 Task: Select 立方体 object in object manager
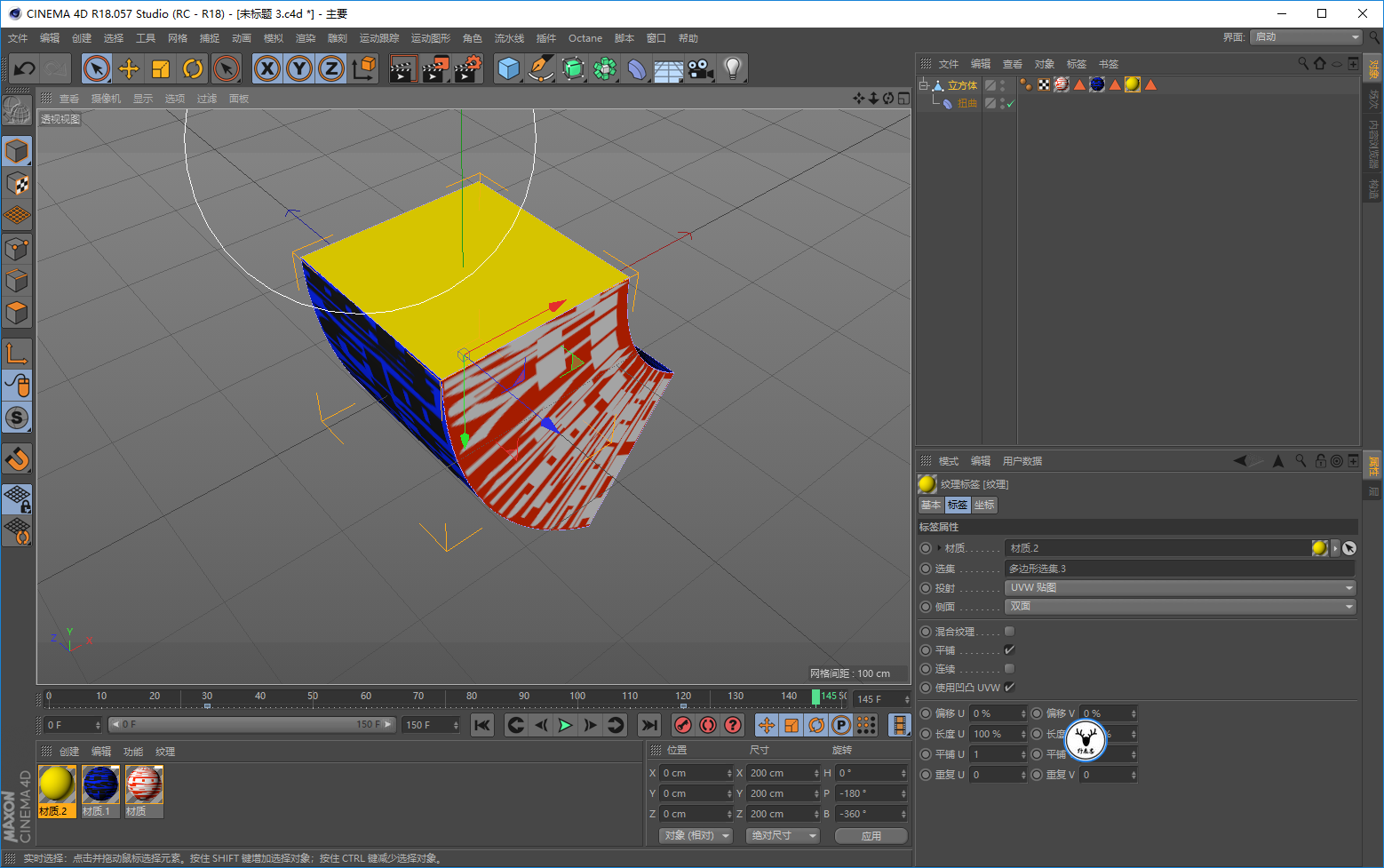962,85
